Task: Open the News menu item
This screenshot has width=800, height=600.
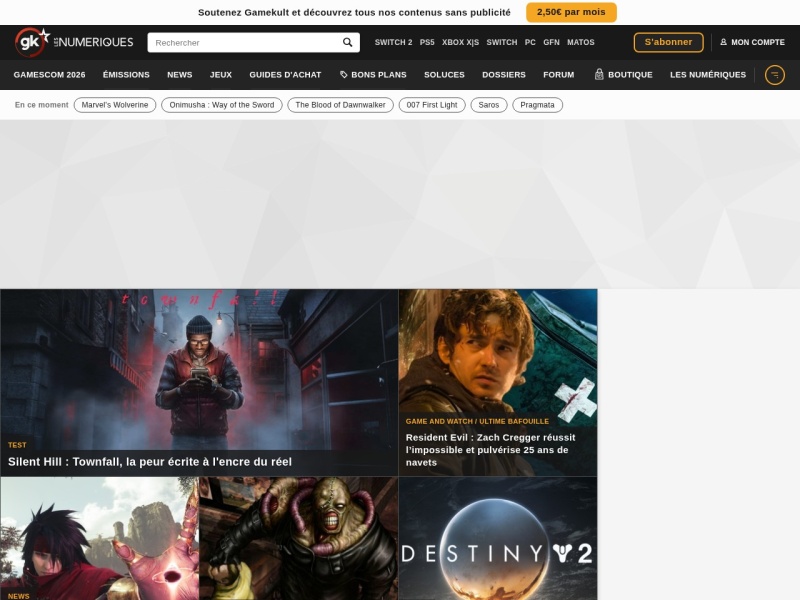Action: tap(180, 75)
